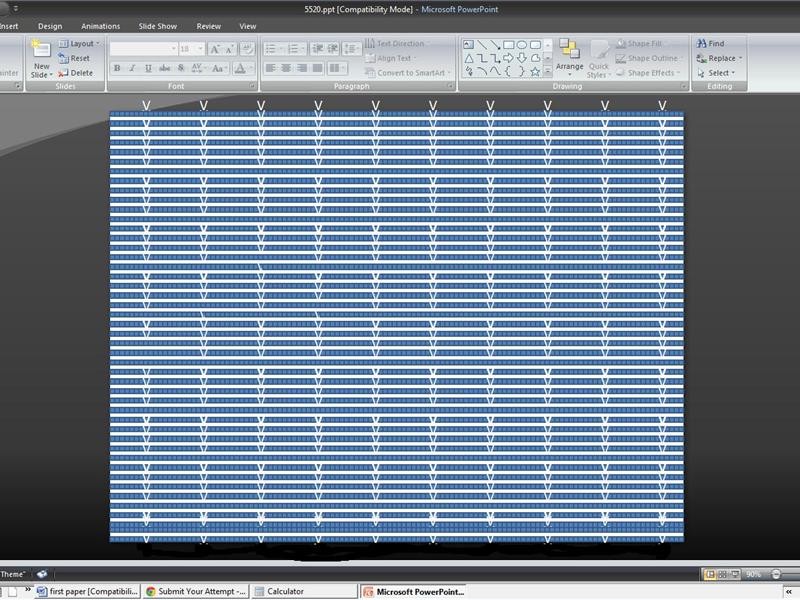Viewport: 800px width, 600px height.
Task: Open the Font Size dropdown
Action: 200,48
